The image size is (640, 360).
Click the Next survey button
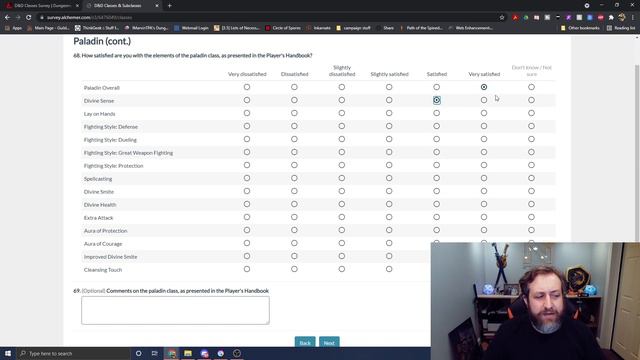[329, 342]
